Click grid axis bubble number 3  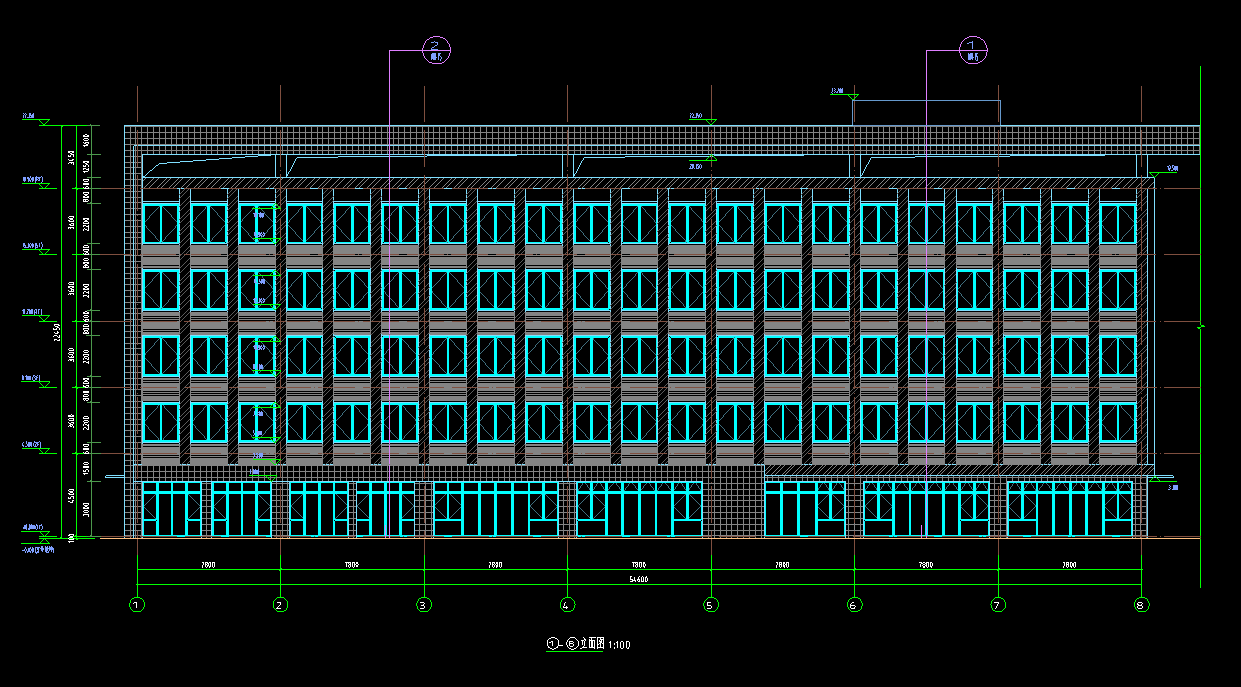click(x=424, y=604)
